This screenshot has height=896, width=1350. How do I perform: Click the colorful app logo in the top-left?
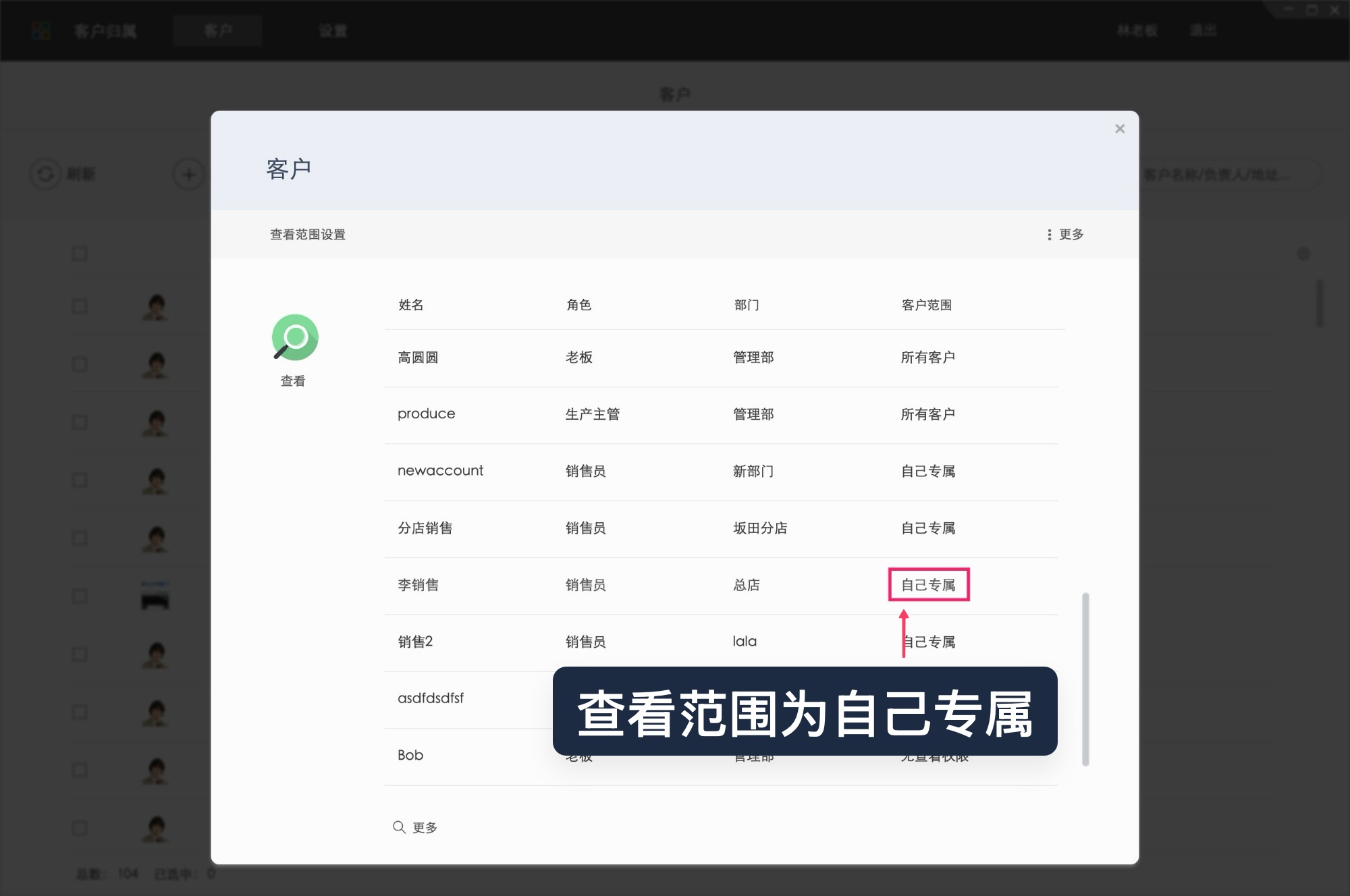coord(40,30)
